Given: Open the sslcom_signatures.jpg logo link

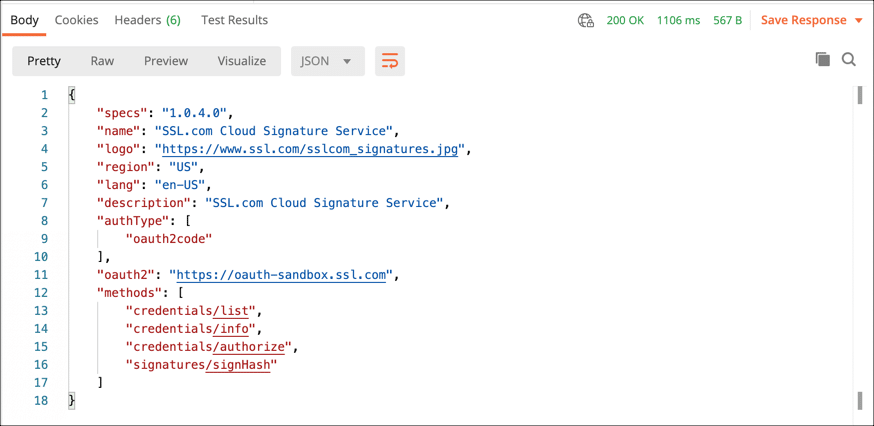Looking at the screenshot, I should pos(311,149).
